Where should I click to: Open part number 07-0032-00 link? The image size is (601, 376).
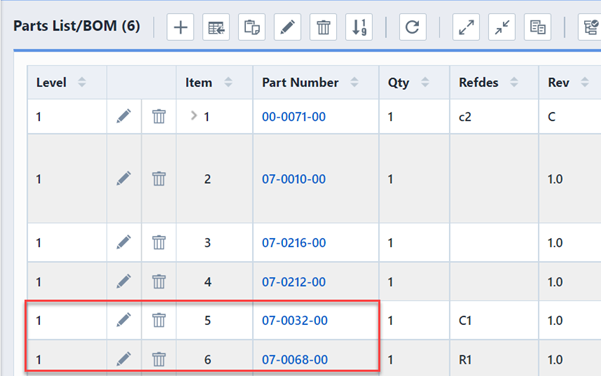pos(295,320)
